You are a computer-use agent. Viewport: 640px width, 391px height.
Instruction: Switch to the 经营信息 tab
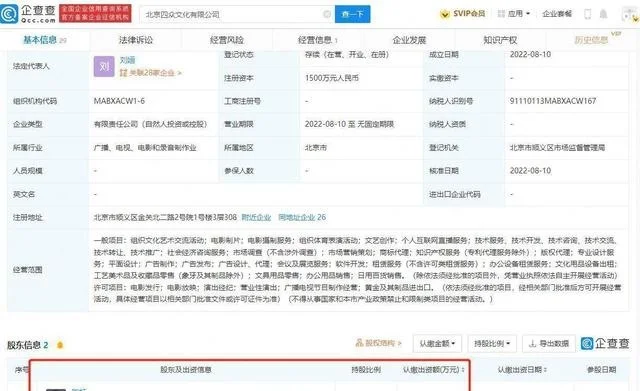point(318,40)
